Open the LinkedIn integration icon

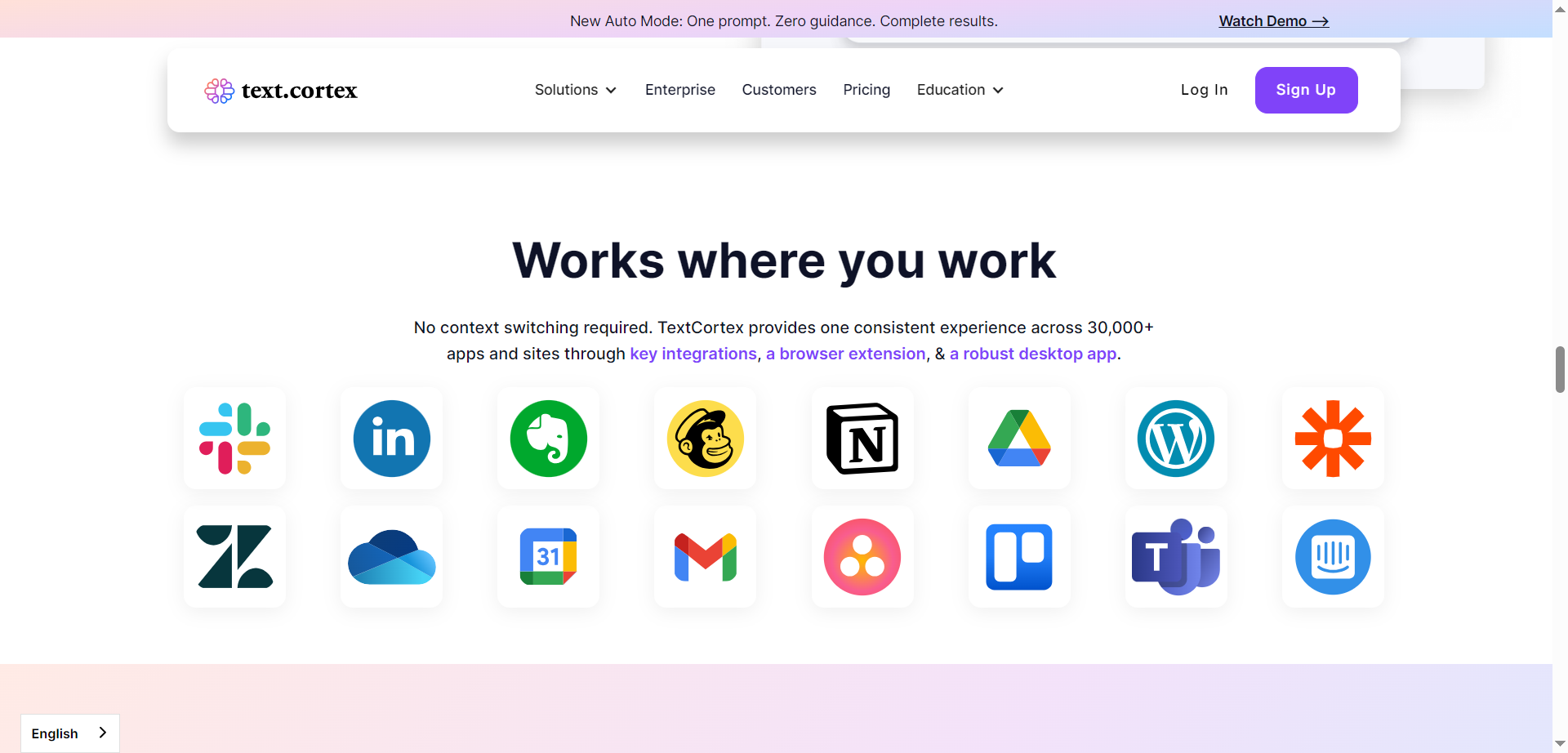point(392,439)
